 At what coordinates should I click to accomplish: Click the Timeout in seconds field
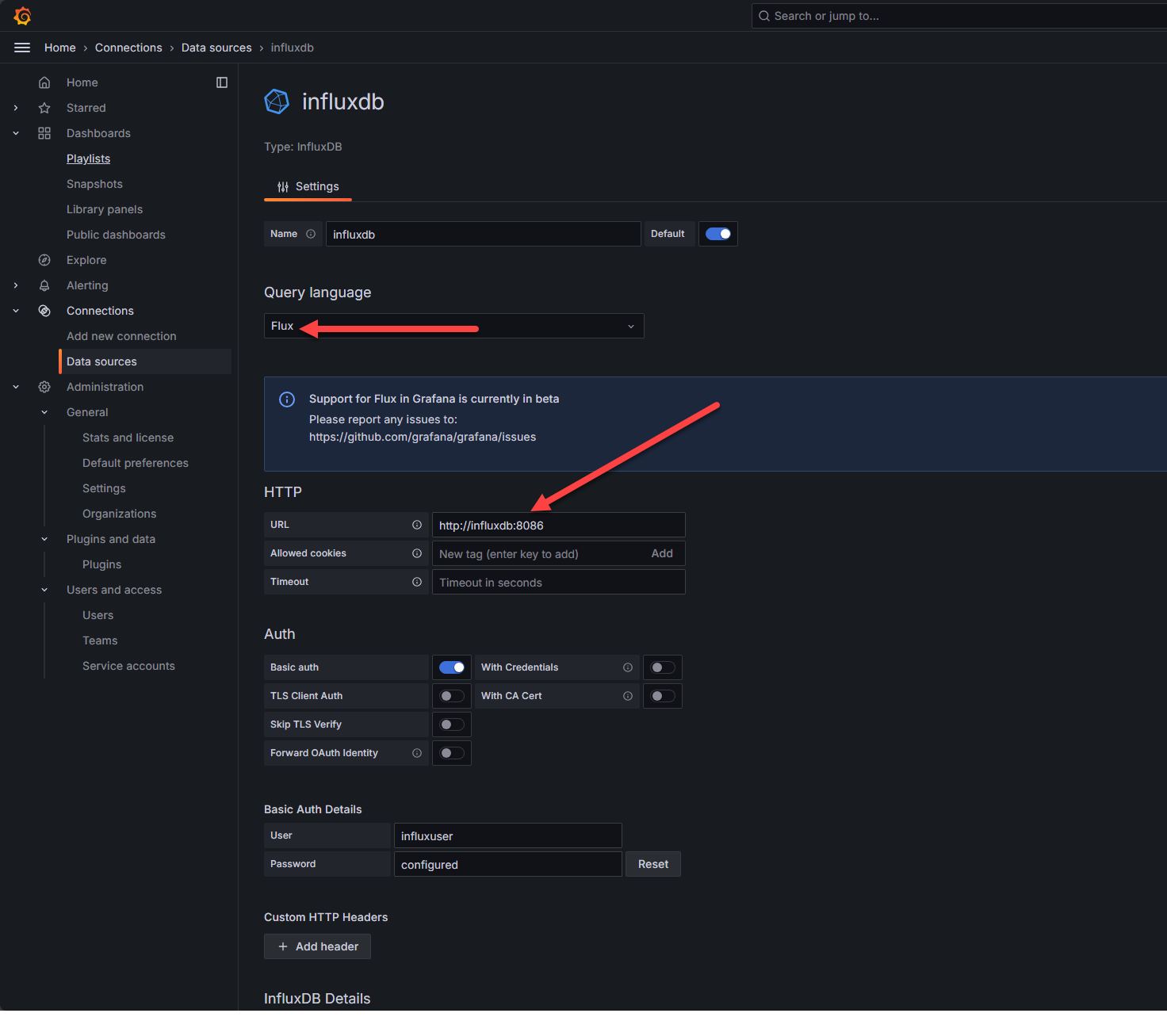[x=559, y=582]
